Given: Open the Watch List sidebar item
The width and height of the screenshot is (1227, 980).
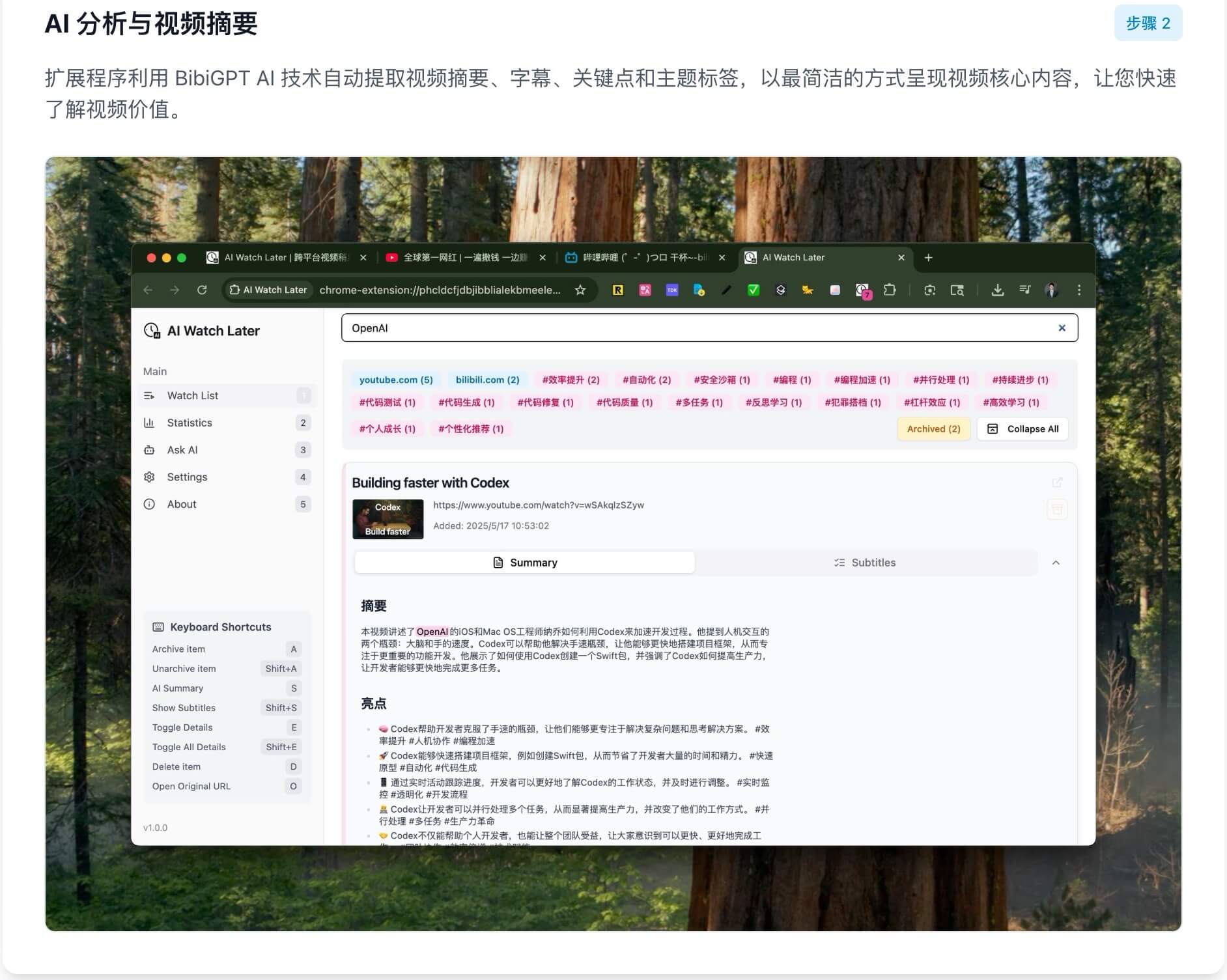Looking at the screenshot, I should click(192, 395).
